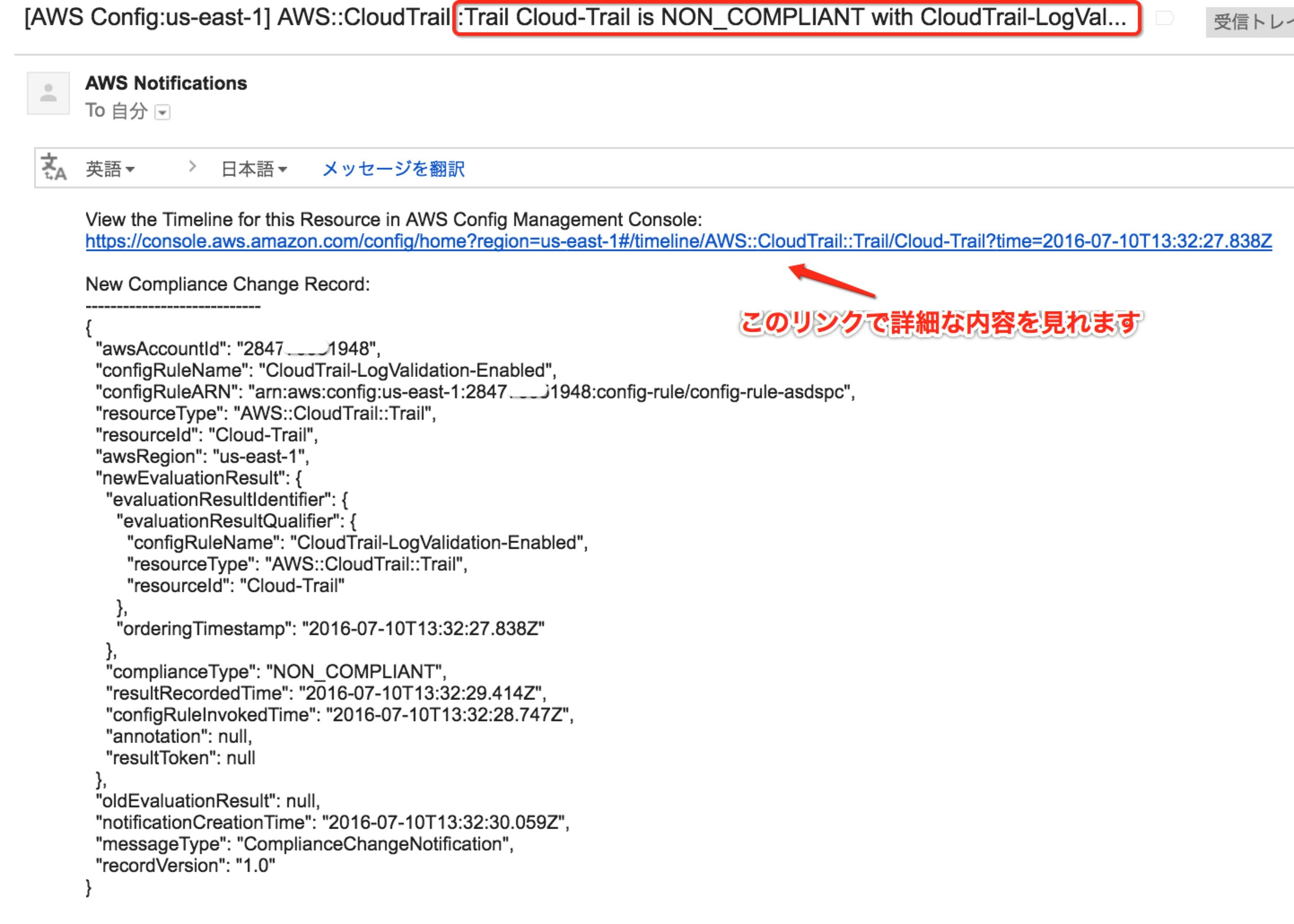Click the "recordVersion": "1.0" line
The height and width of the screenshot is (924, 1294).
coord(185,865)
